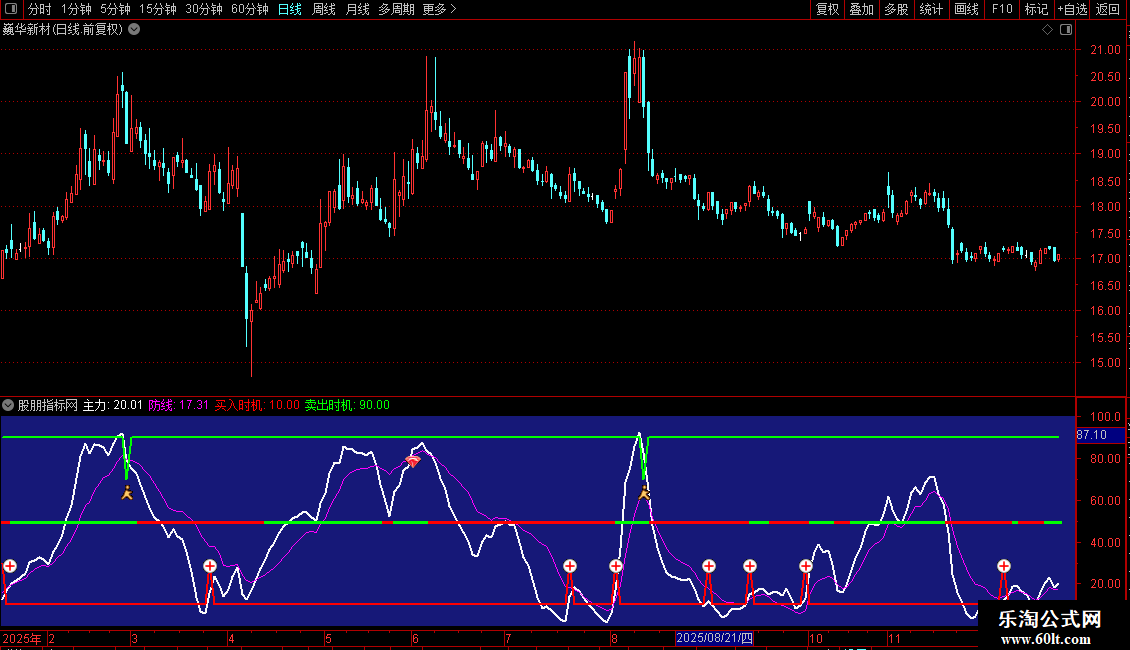The height and width of the screenshot is (650, 1130).
Task: Open the indicator dropdown beside 股朋指标网
Action: 8,405
